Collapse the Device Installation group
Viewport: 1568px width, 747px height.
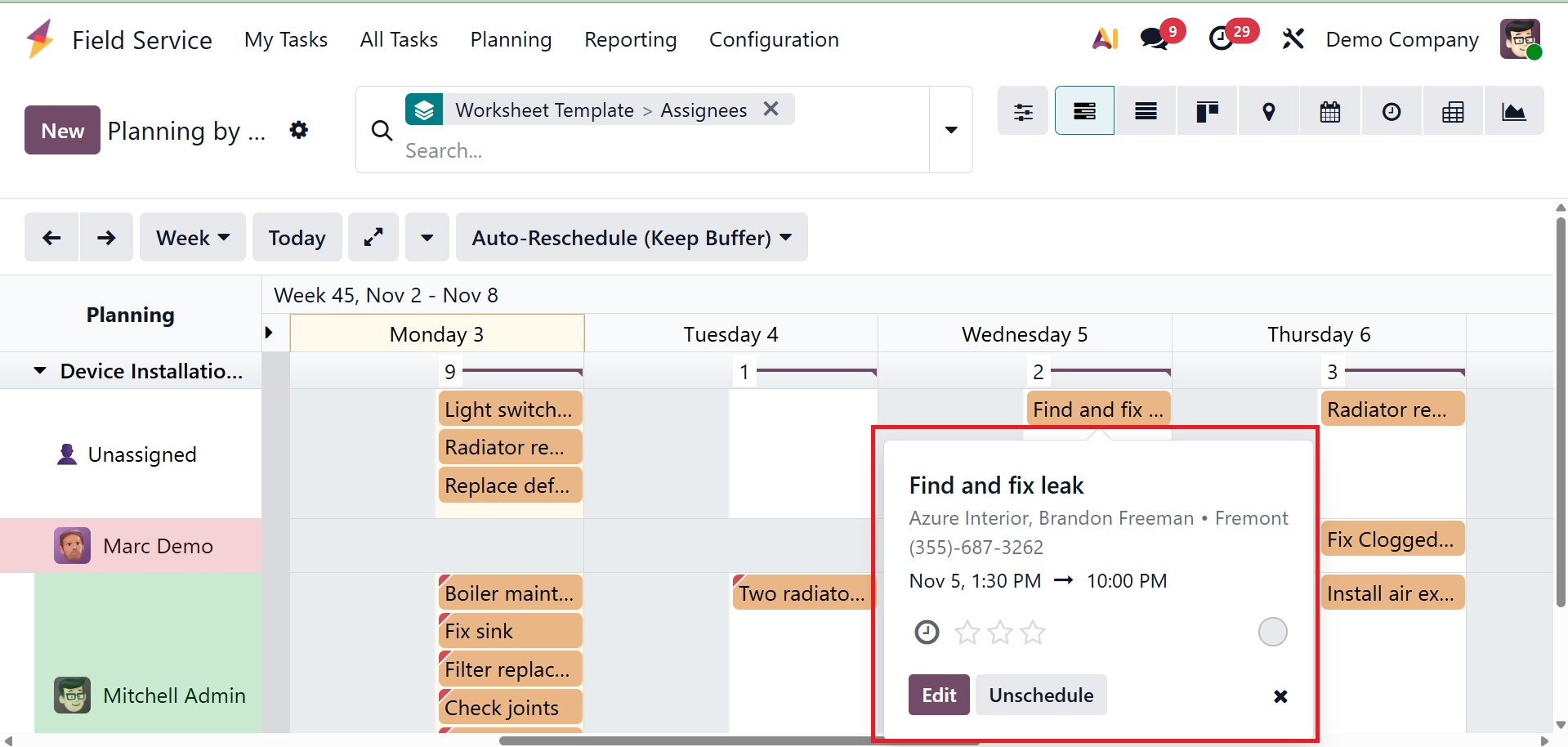(x=39, y=371)
